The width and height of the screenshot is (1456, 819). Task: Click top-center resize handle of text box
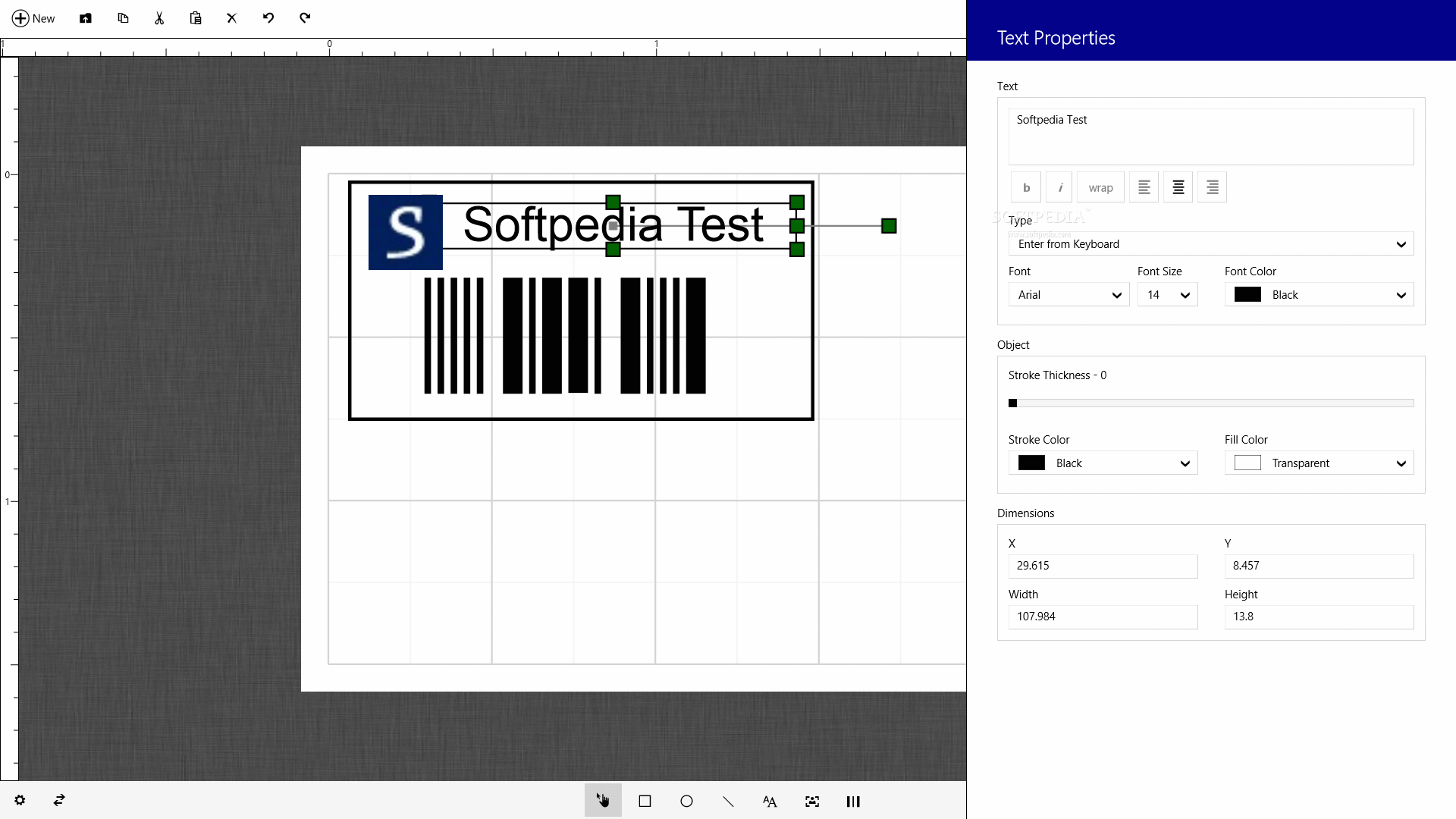pyautogui.click(x=613, y=202)
